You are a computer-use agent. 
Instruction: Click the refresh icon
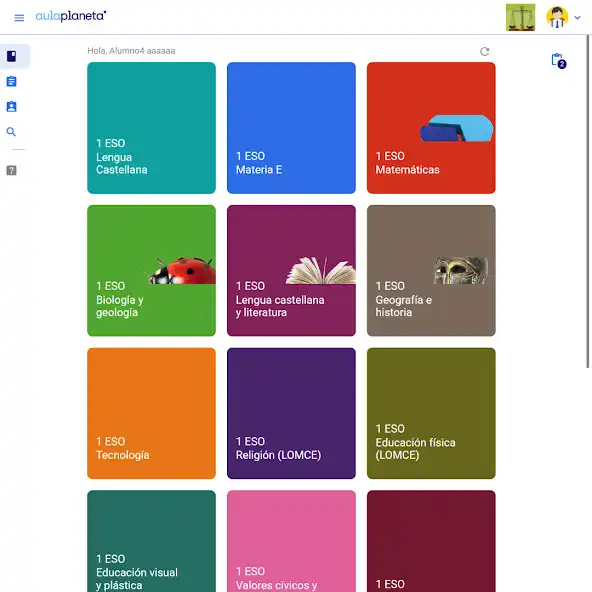(485, 51)
